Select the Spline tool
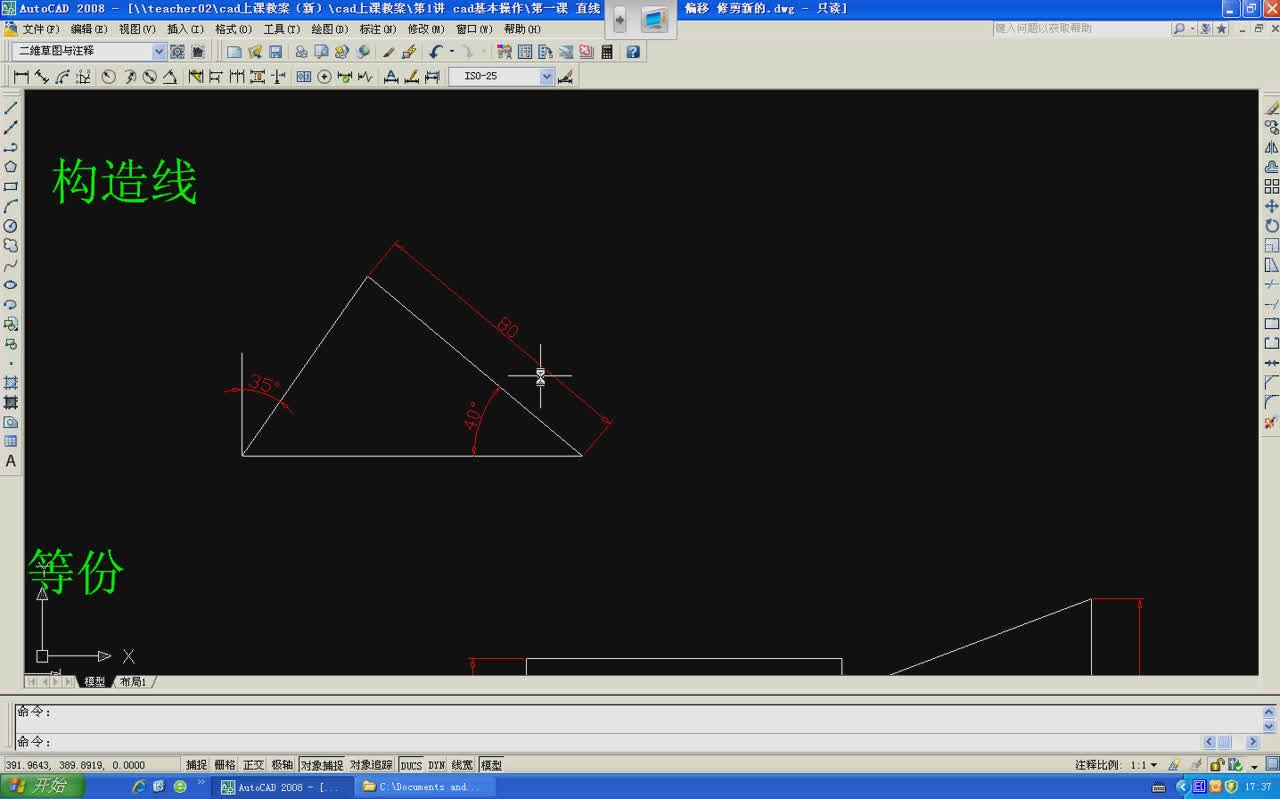Screen dimensions: 1280x799 tap(11, 265)
